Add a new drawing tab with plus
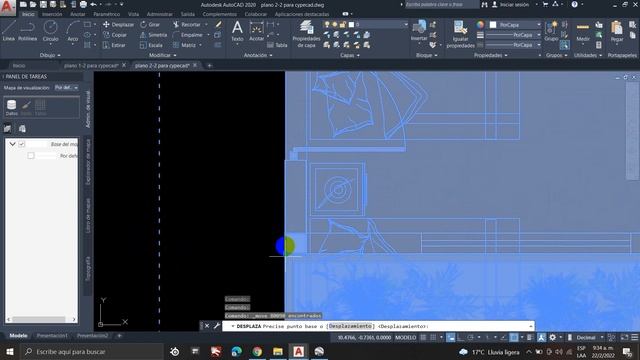 tap(209, 65)
